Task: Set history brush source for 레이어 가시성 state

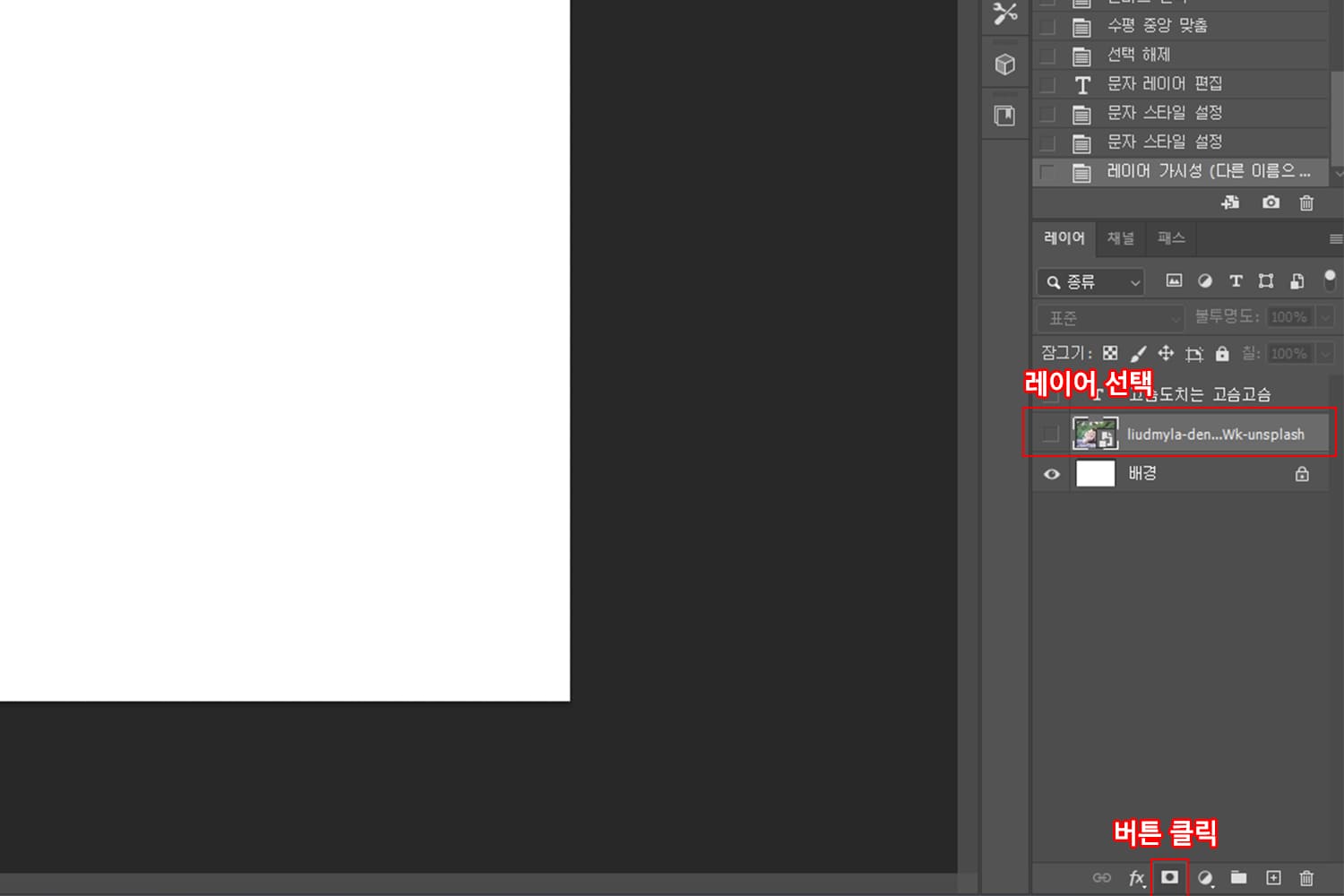Action: pyautogui.click(x=1047, y=172)
